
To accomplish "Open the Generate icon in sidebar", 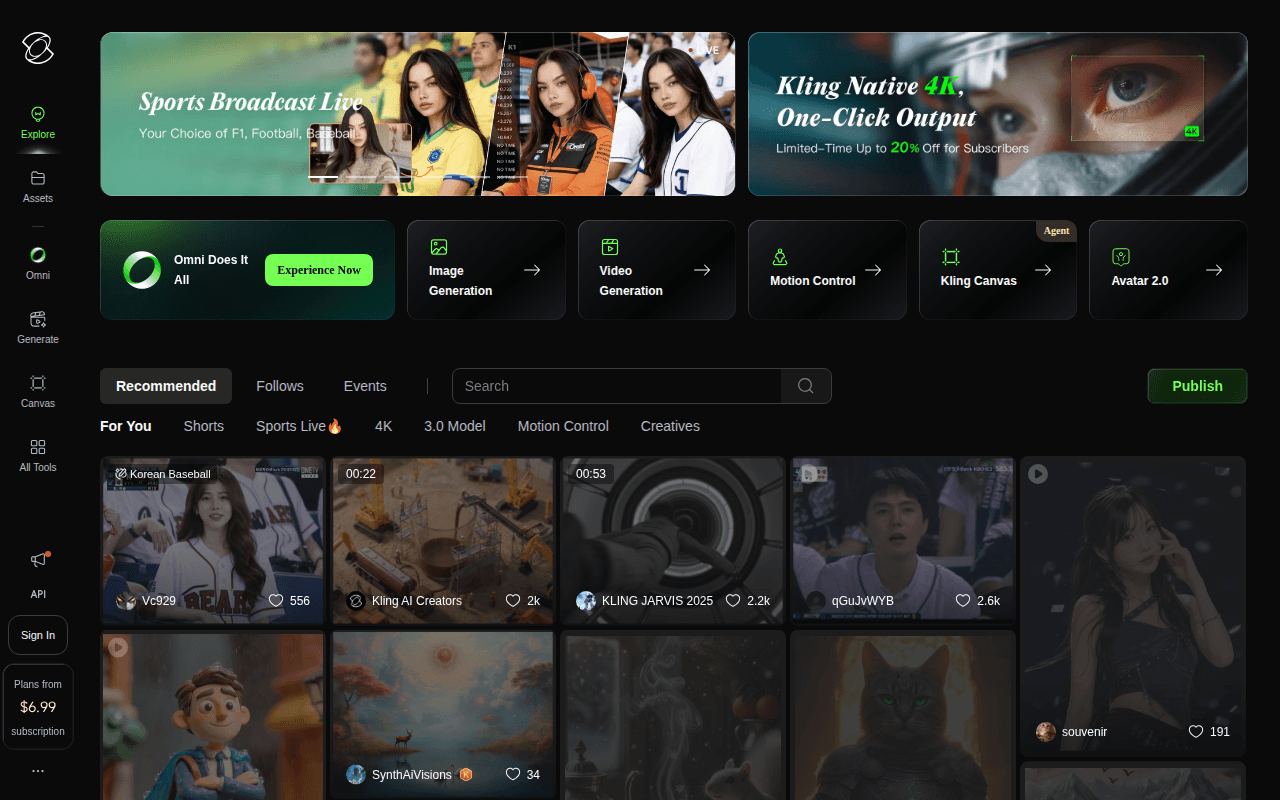I will 38,319.
